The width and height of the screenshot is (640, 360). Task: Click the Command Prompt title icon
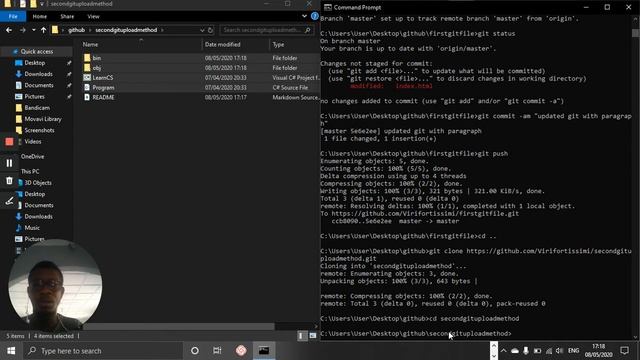click(327, 7)
